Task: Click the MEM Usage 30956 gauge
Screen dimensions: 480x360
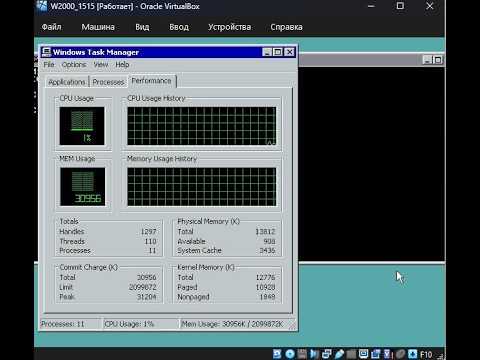Action: pos(83,187)
